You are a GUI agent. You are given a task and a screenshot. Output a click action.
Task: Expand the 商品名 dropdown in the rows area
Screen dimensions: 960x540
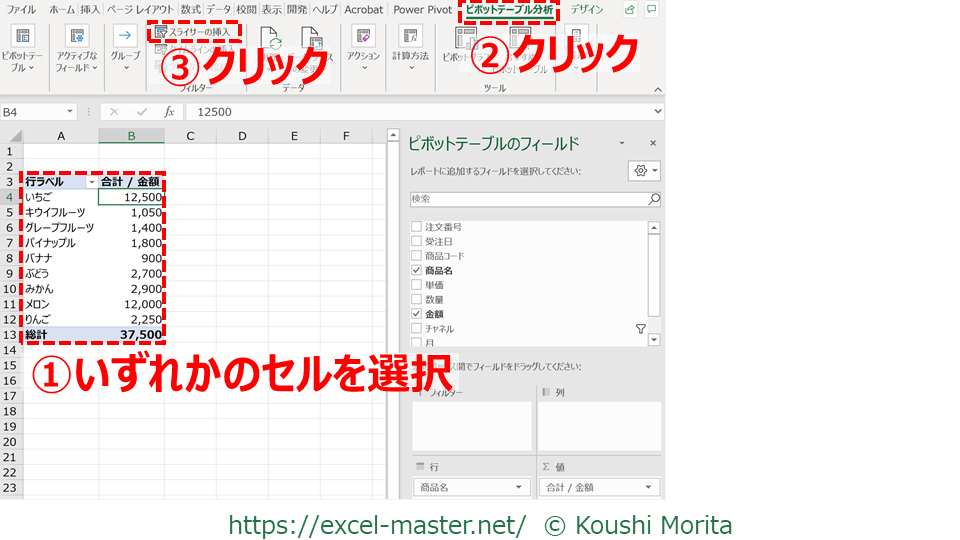[x=519, y=488]
